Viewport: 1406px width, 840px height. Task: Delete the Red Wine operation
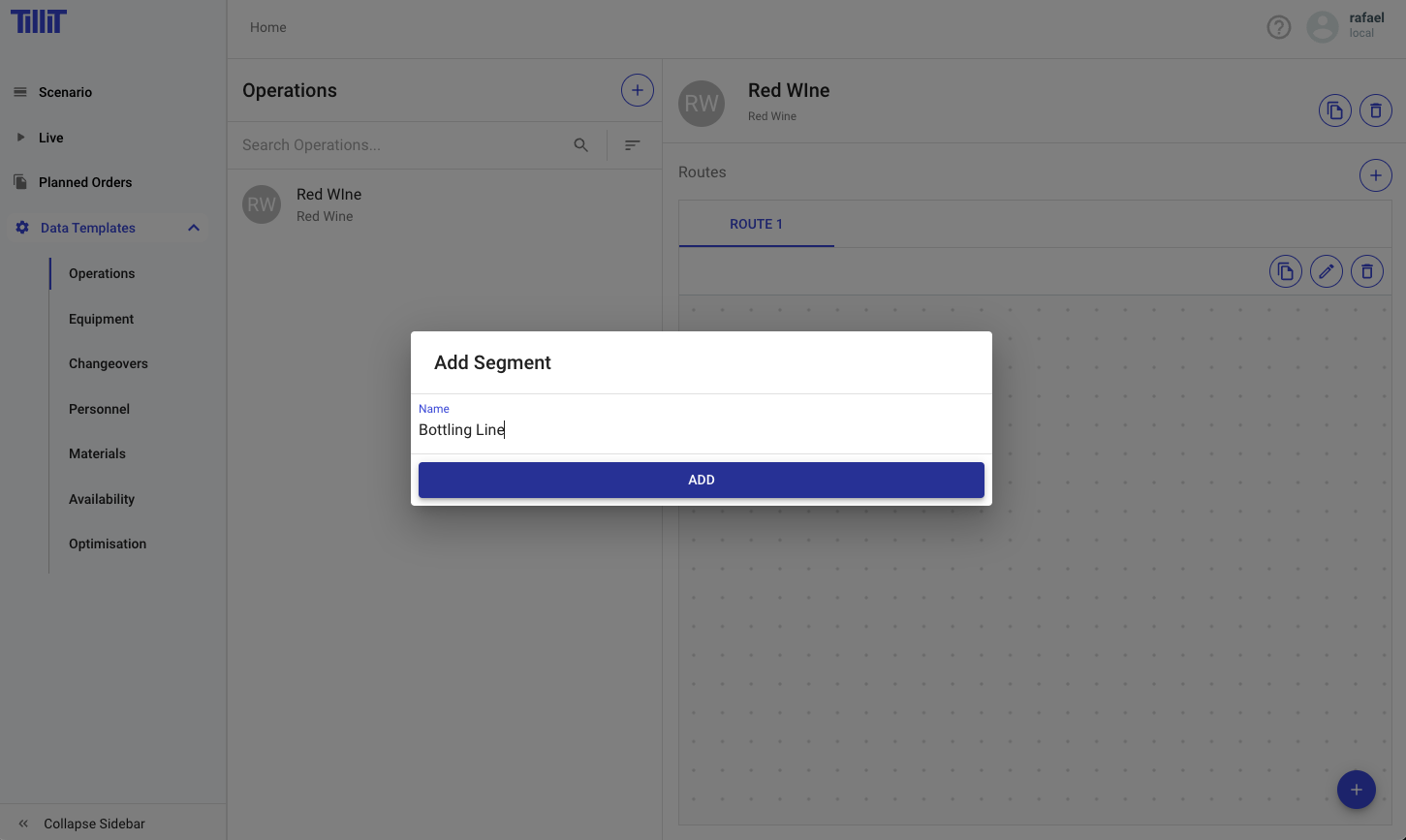(x=1375, y=110)
